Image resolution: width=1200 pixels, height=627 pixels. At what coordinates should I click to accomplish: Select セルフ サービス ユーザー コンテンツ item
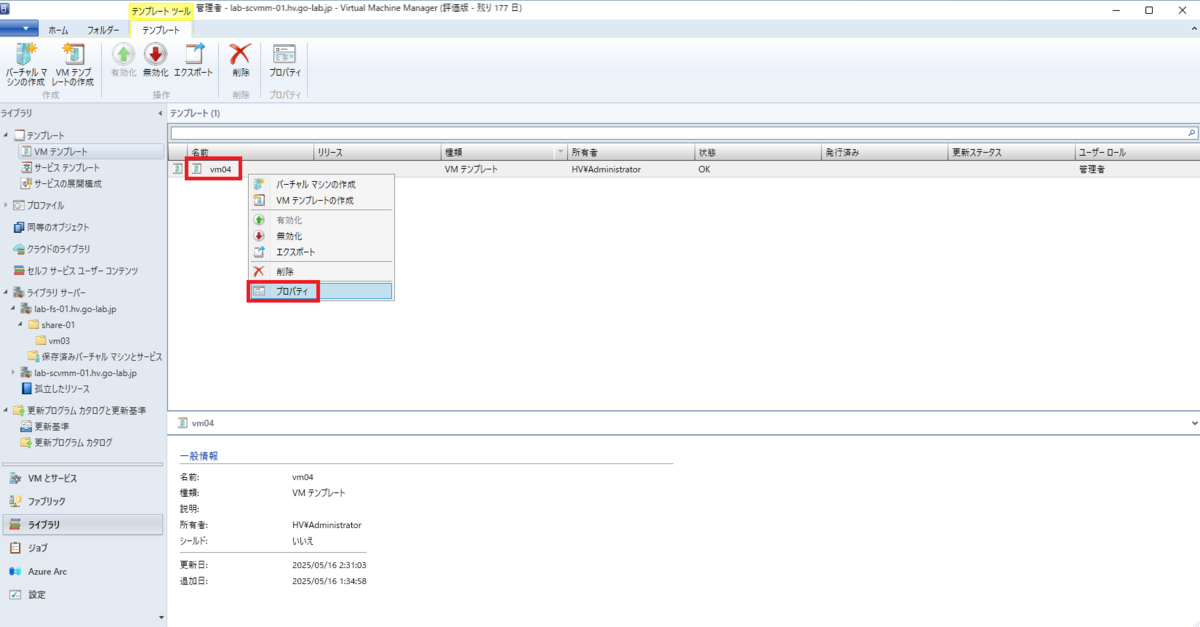pos(75,271)
